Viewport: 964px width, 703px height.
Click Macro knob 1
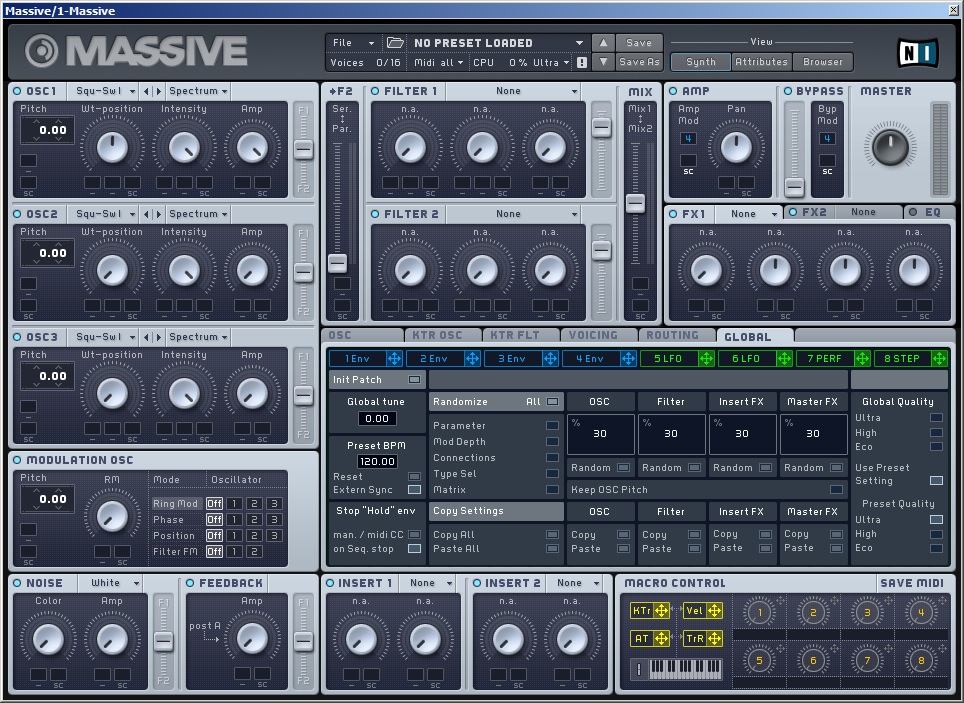[x=759, y=613]
